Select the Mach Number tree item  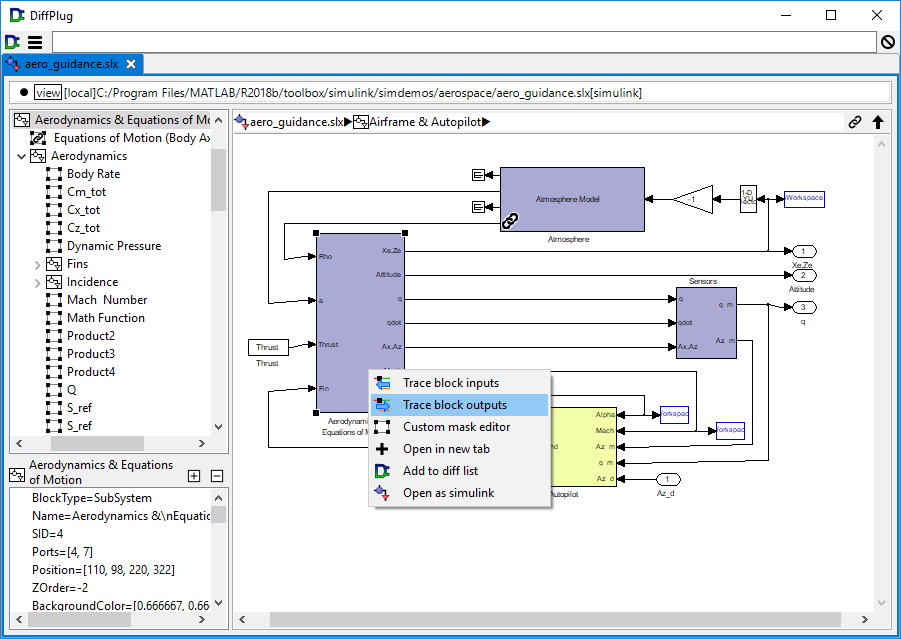(x=97, y=300)
